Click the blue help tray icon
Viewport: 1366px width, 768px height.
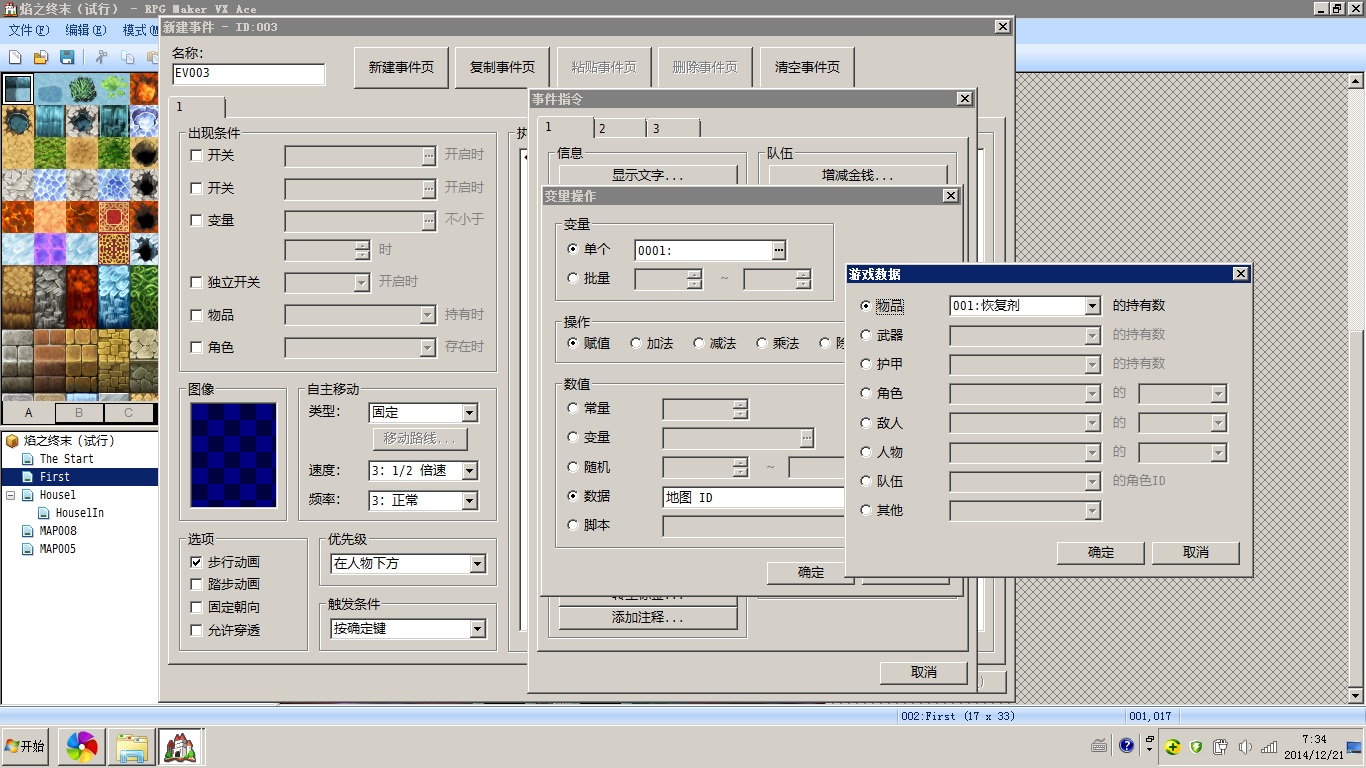click(x=1126, y=745)
